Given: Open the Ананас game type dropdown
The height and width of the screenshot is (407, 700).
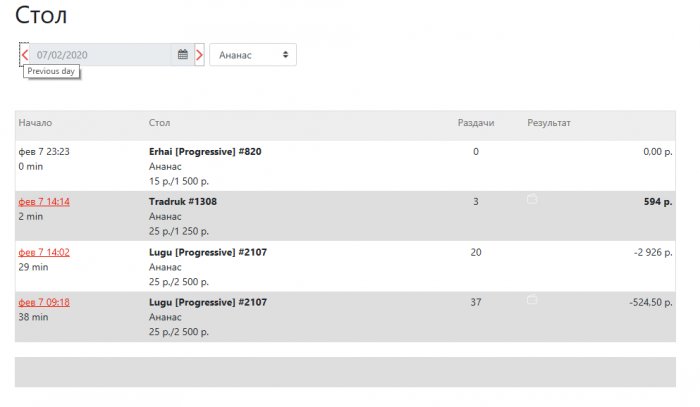Looking at the screenshot, I should [x=253, y=54].
